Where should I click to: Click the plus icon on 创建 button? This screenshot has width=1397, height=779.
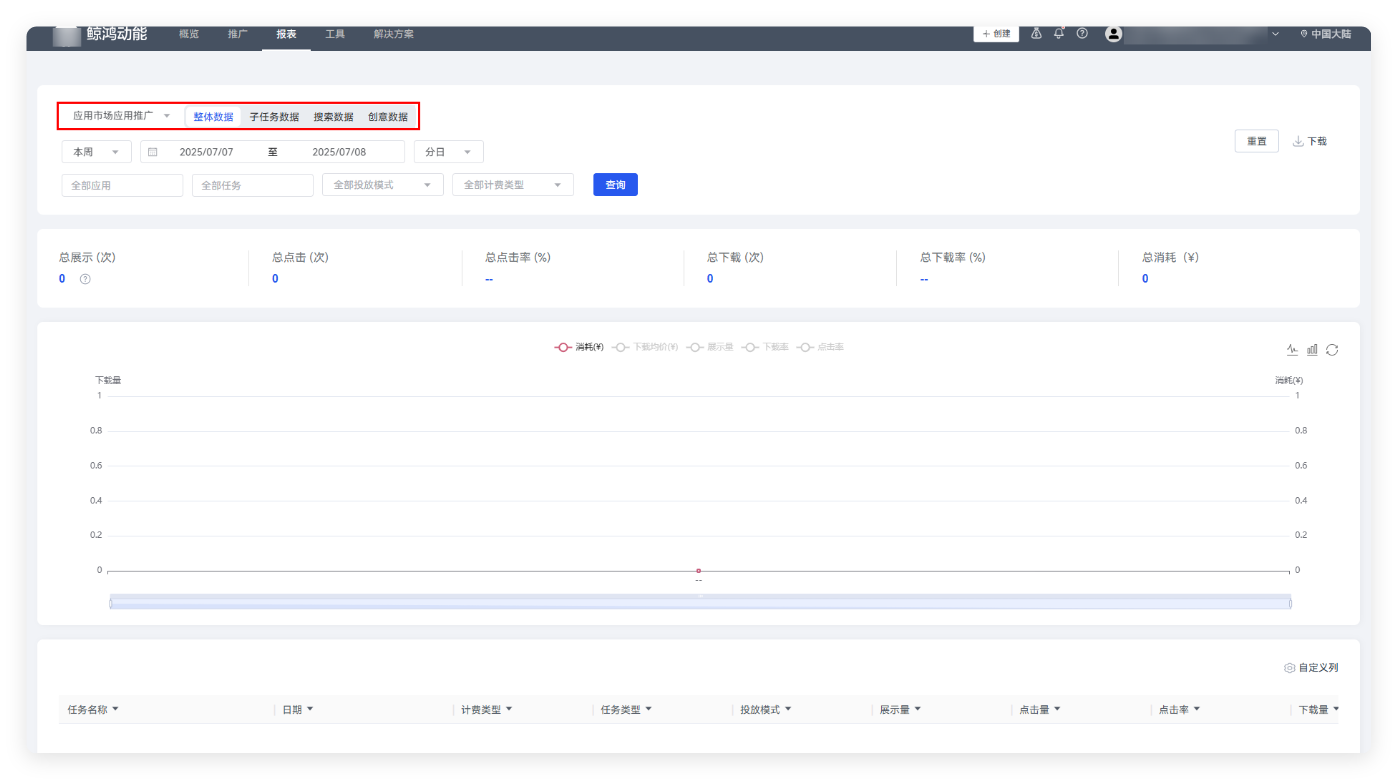(x=986, y=34)
